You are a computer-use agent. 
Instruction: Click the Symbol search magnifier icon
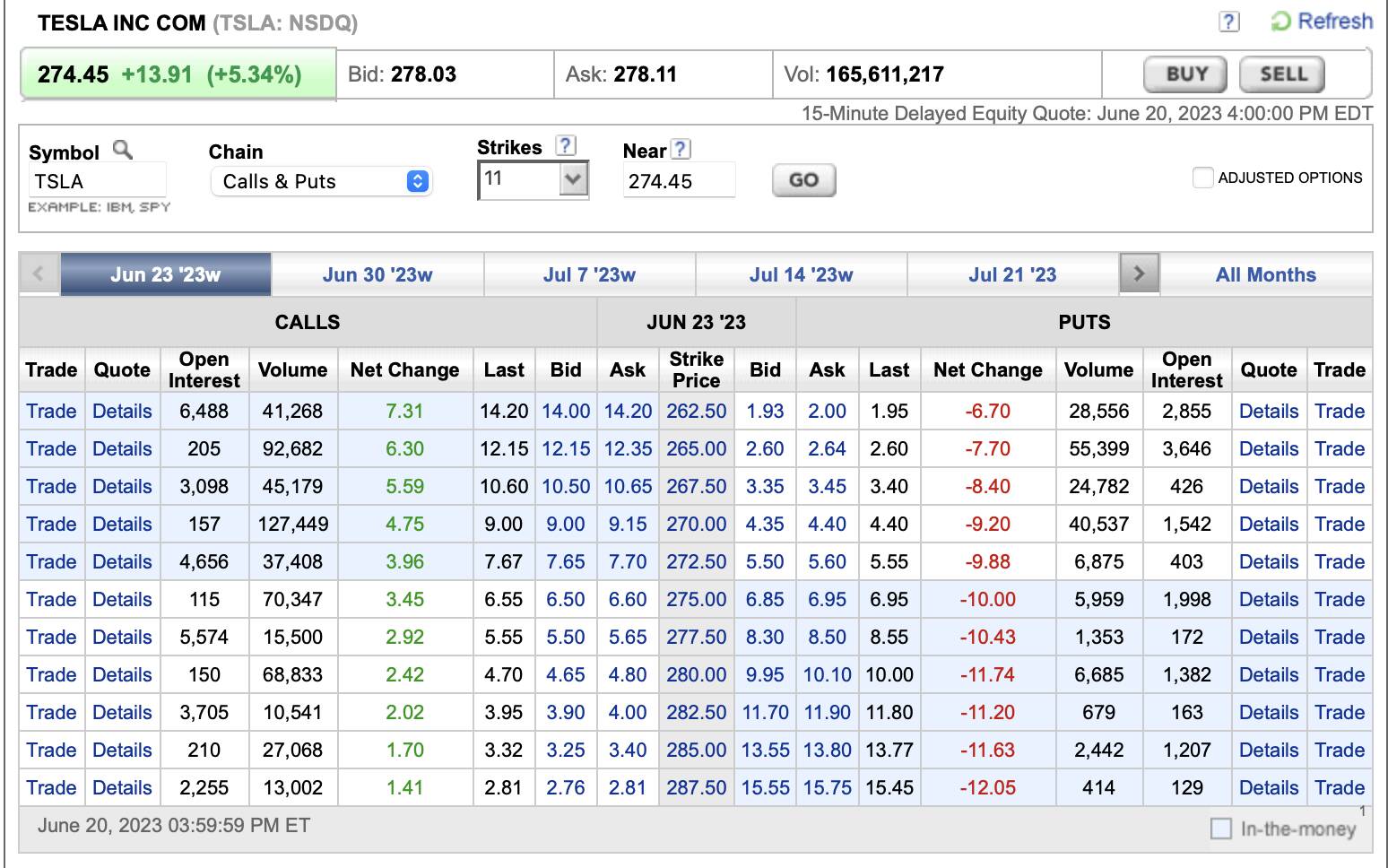coord(123,150)
